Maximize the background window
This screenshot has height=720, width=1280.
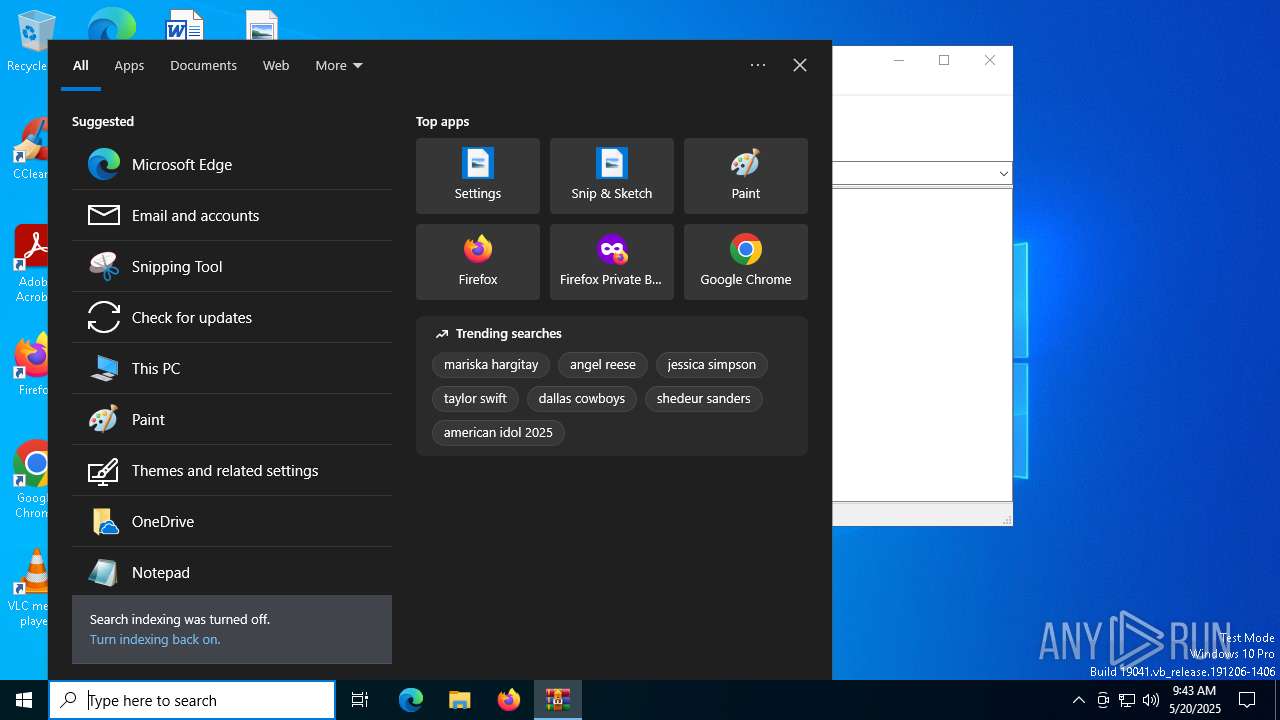(x=944, y=60)
